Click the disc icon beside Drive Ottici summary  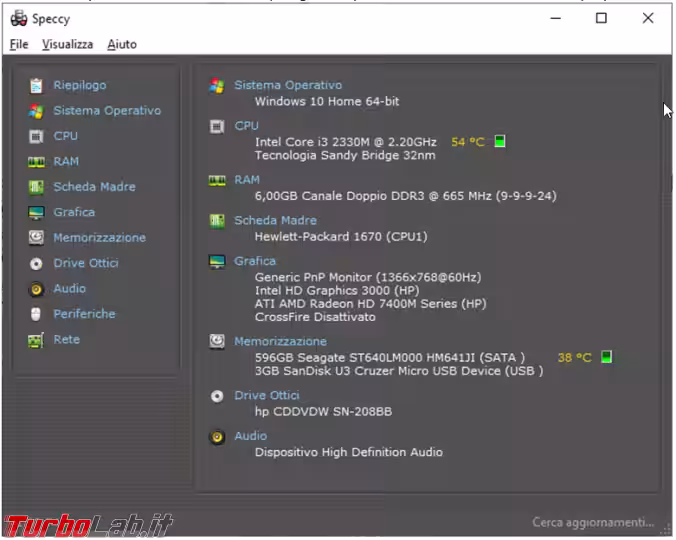[217, 396]
